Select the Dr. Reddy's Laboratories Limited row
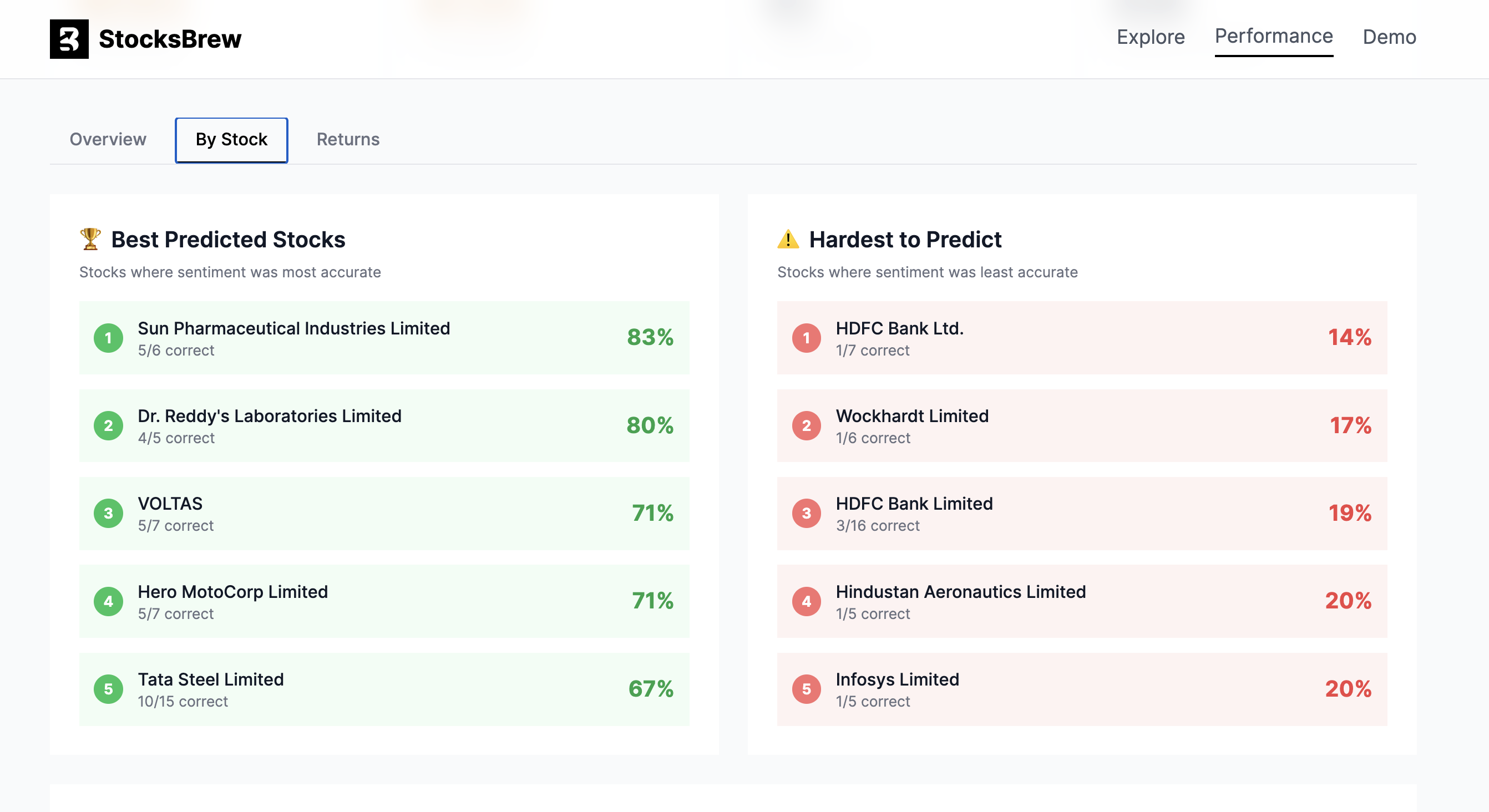This screenshot has width=1489, height=812. coord(384,426)
